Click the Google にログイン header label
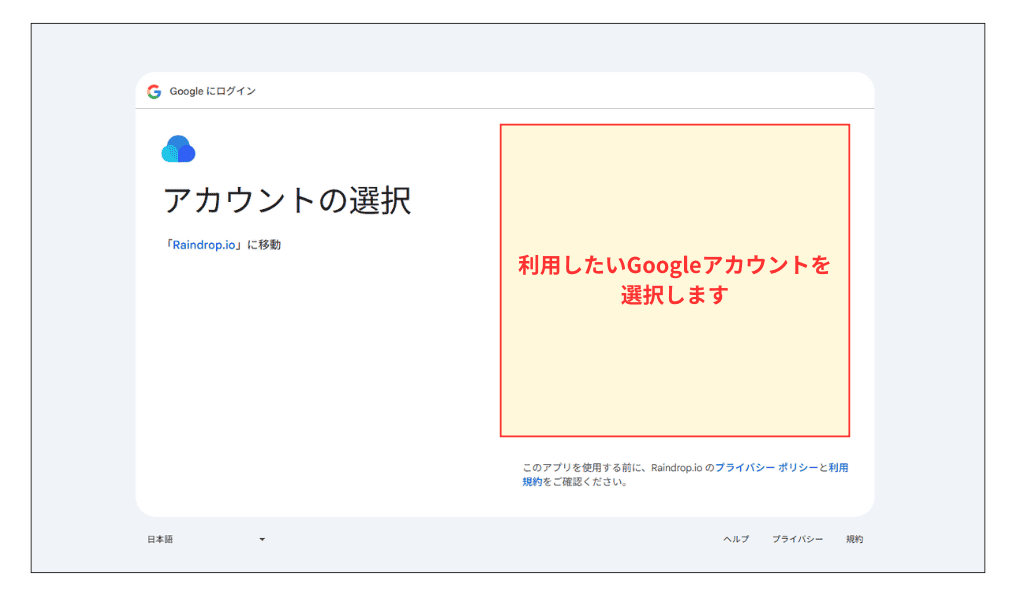The image size is (1024, 605). pyautogui.click(x=211, y=90)
